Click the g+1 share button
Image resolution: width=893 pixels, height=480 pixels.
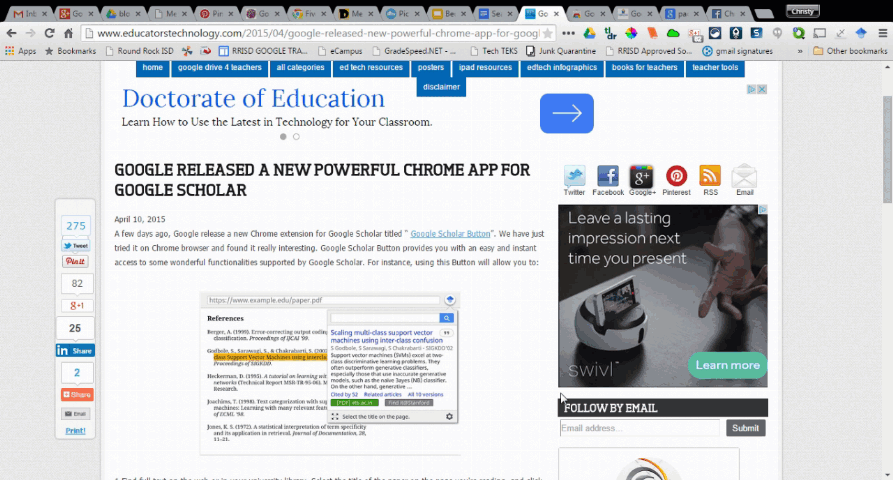point(77,306)
